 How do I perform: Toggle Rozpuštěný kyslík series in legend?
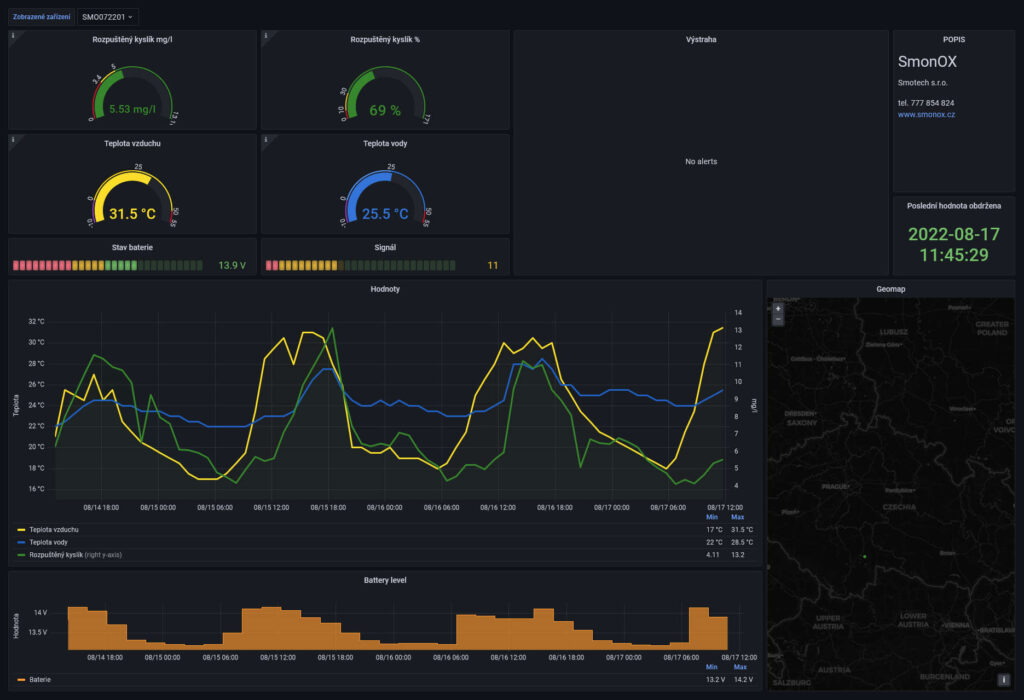[x=58, y=554]
